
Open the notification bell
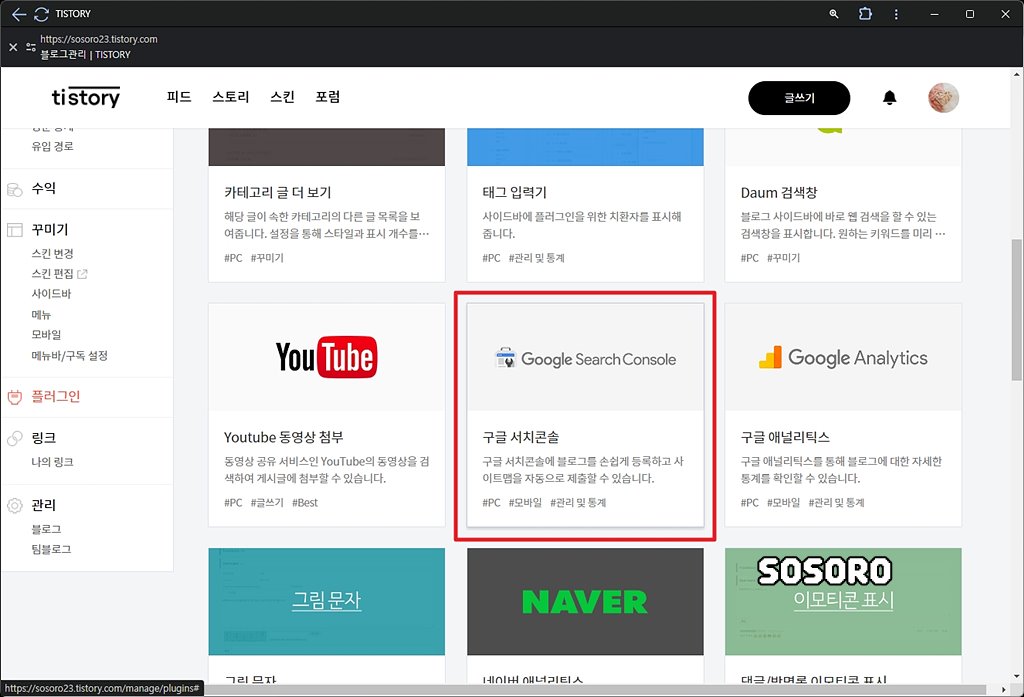889,98
